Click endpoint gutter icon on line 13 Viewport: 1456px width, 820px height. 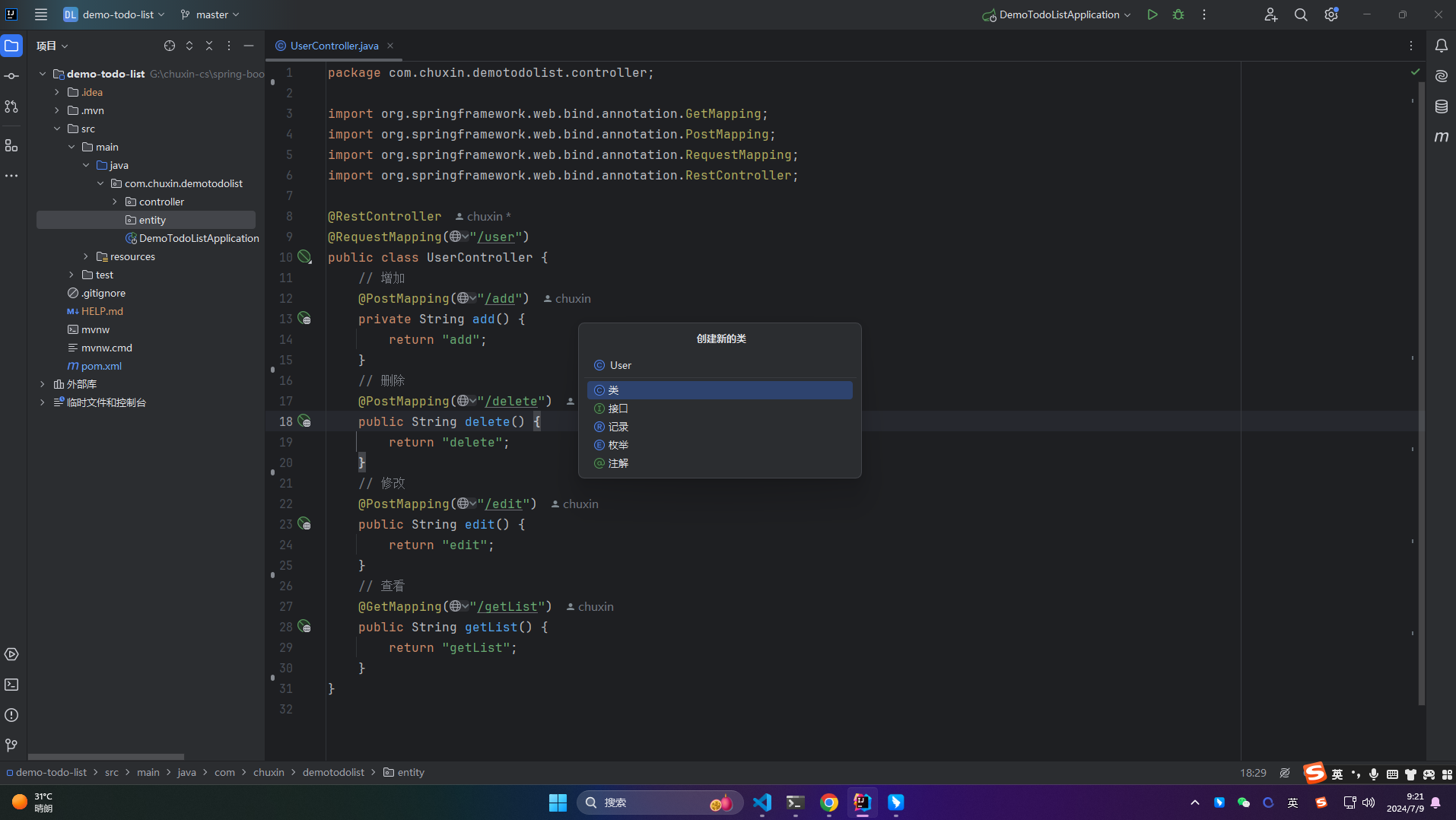click(x=304, y=319)
